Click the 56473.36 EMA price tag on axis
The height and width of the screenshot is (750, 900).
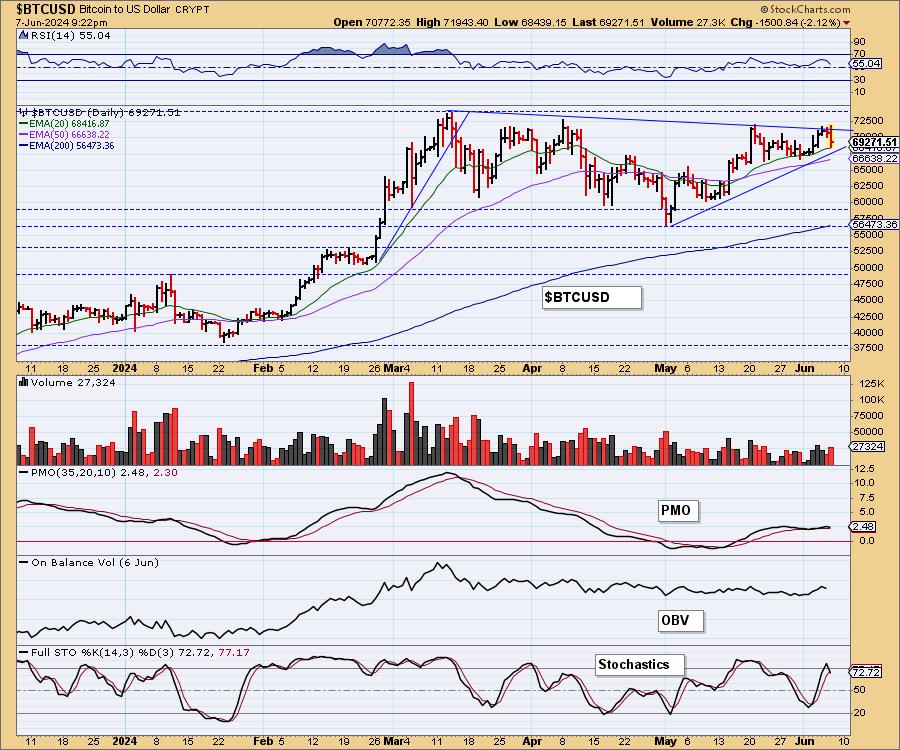pos(874,224)
